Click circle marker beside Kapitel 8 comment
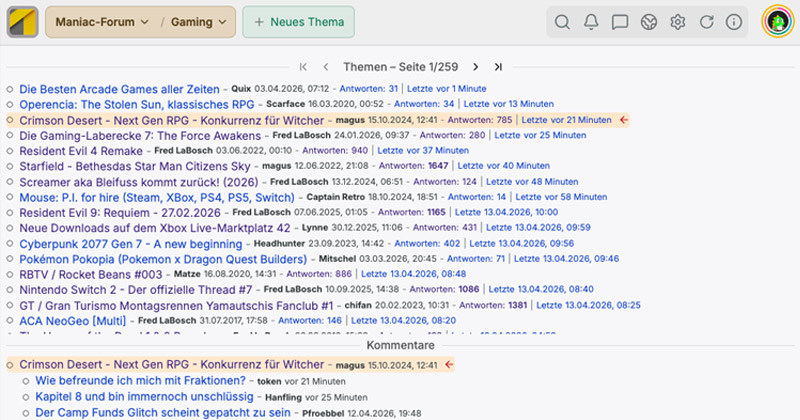 pyautogui.click(x=26, y=397)
